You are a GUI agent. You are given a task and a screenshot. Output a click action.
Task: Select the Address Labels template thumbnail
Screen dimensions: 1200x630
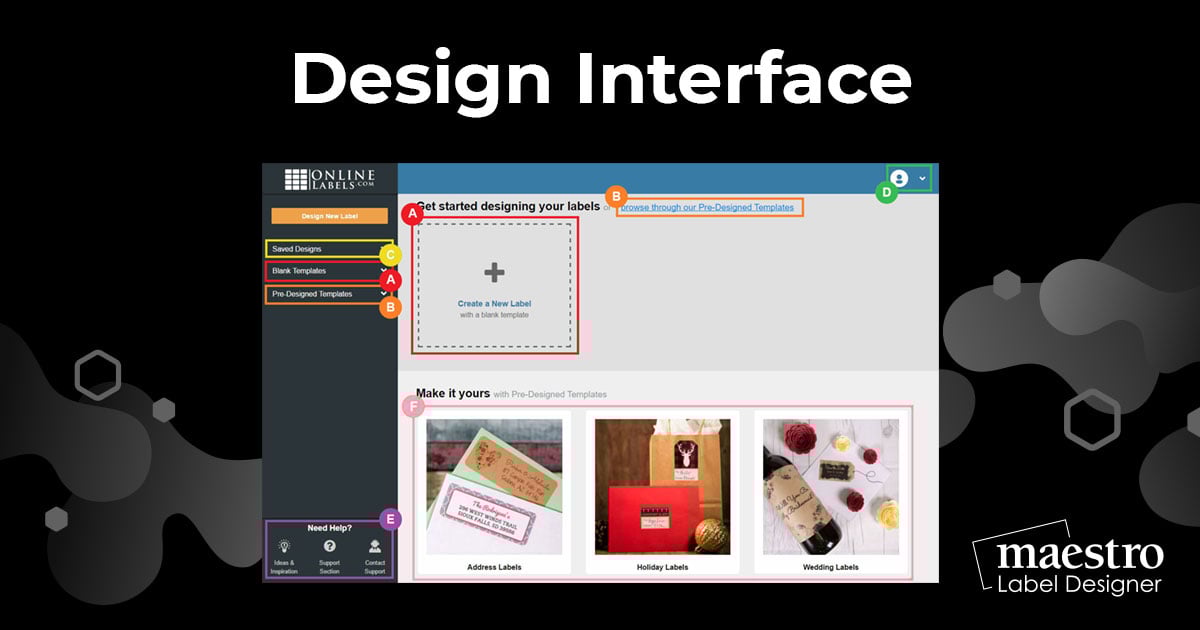[x=494, y=486]
